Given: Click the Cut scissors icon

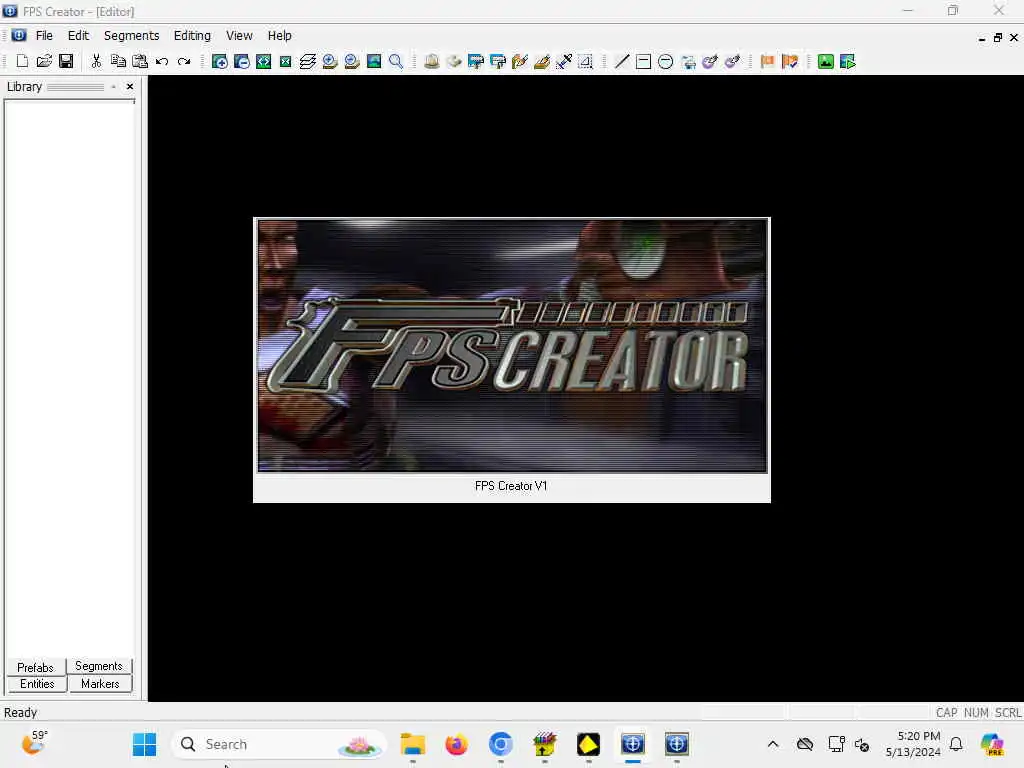Looking at the screenshot, I should tap(97, 61).
